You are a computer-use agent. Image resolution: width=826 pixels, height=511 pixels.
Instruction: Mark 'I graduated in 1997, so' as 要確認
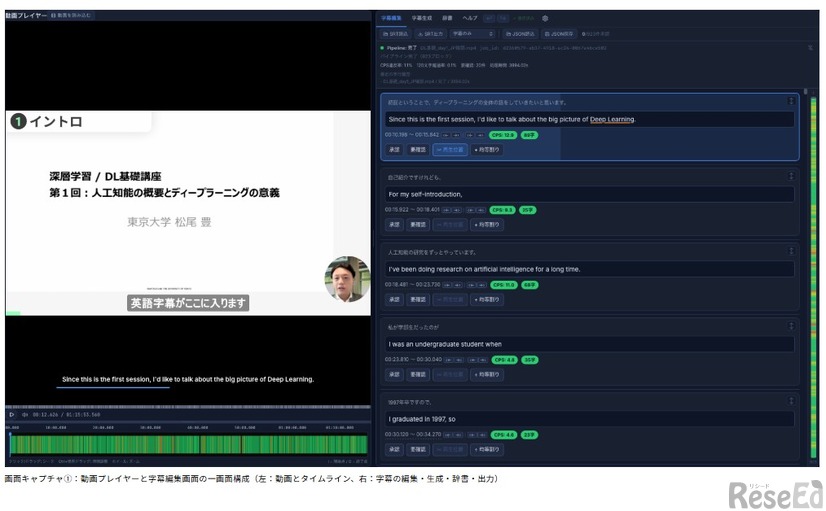click(418, 449)
